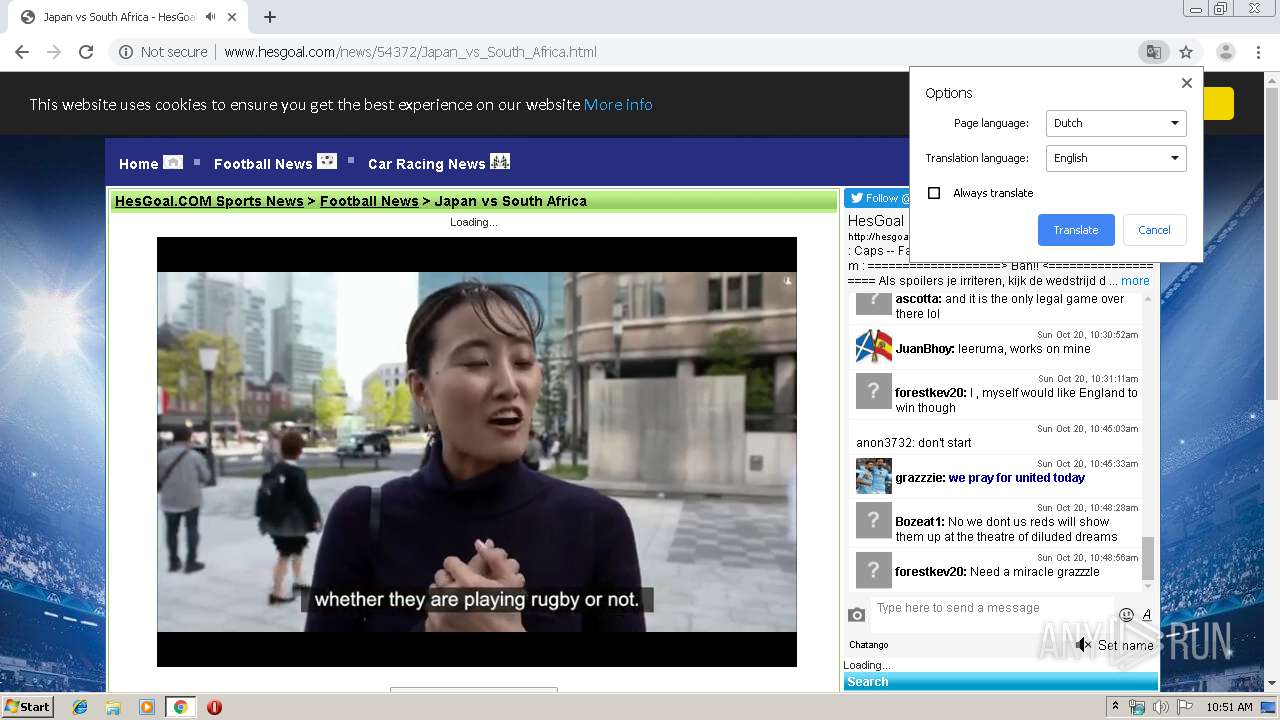Image resolution: width=1280 pixels, height=720 pixels.
Task: Mute the tab via its audio speaker icon
Action: coord(210,17)
